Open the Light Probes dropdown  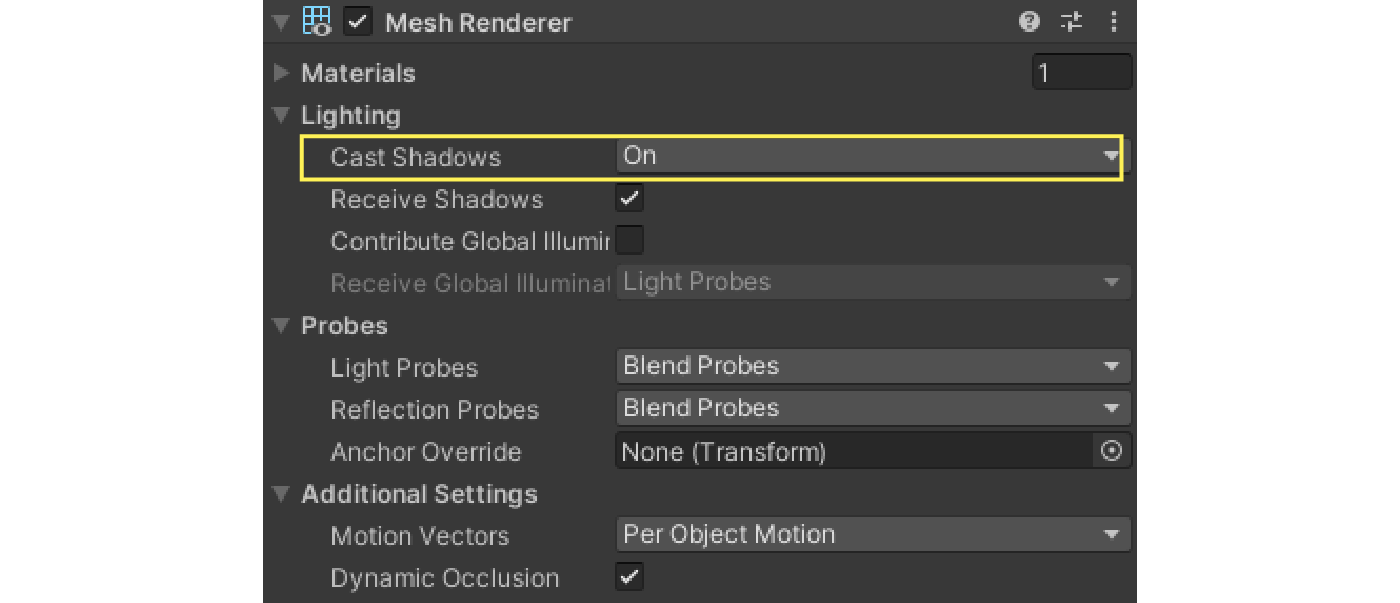(870, 366)
